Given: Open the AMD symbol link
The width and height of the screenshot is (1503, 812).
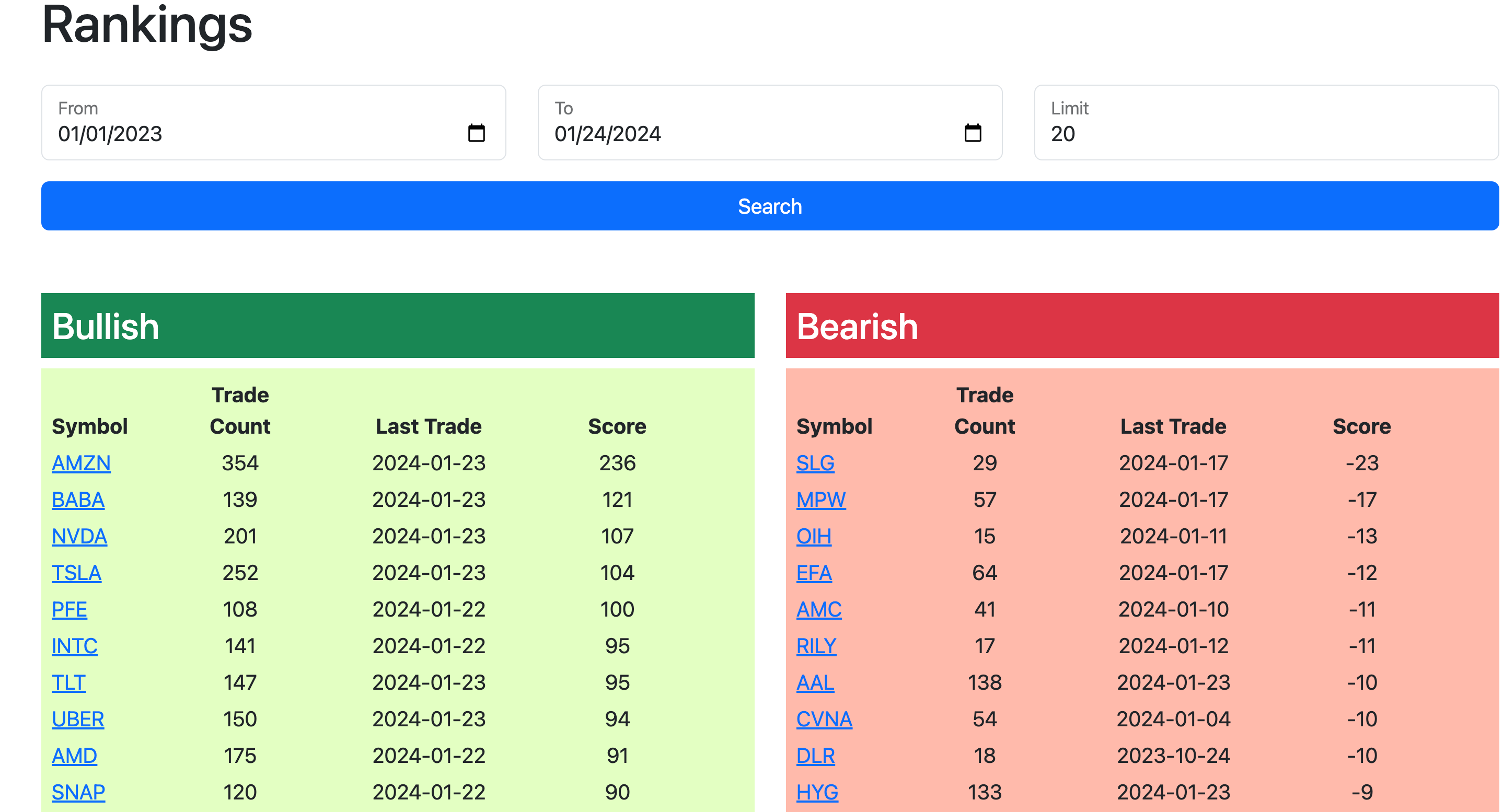Looking at the screenshot, I should point(75,756).
